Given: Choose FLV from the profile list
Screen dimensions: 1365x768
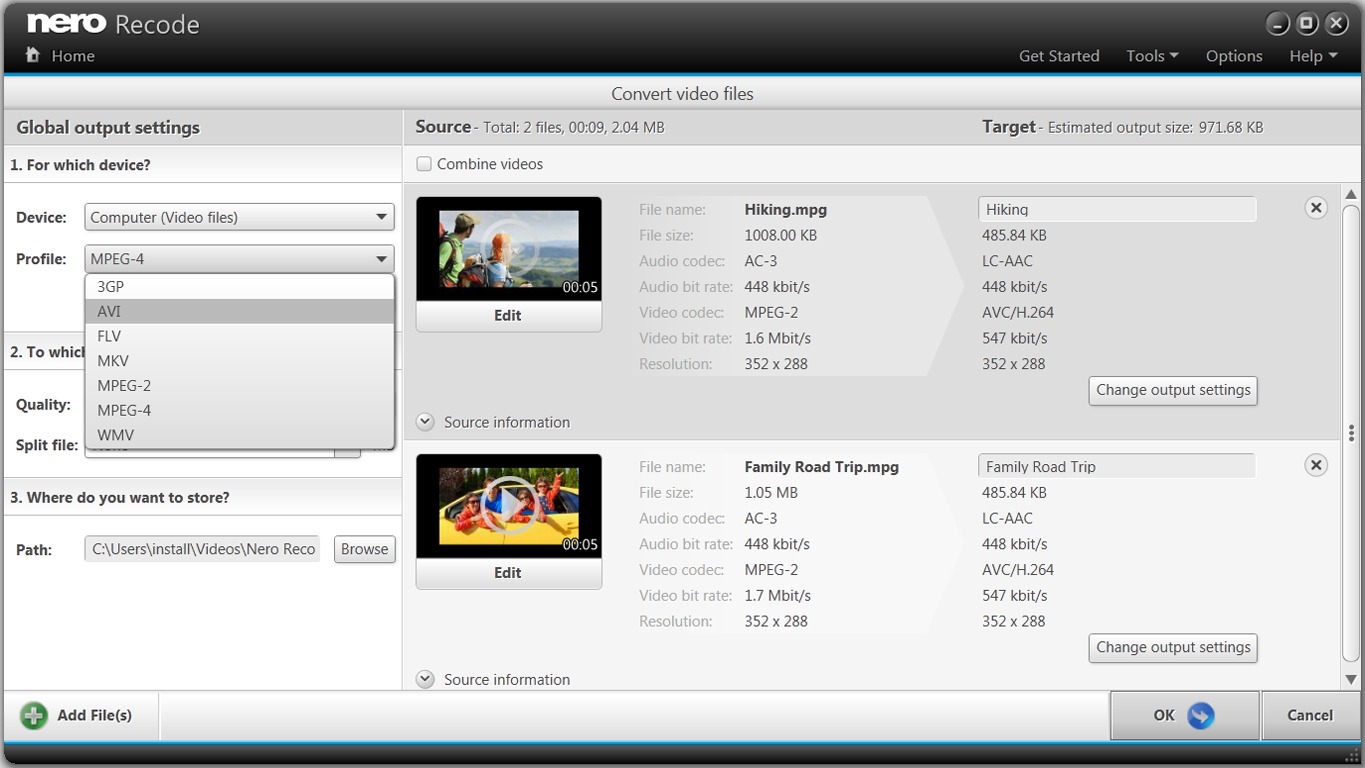Looking at the screenshot, I should click(240, 336).
